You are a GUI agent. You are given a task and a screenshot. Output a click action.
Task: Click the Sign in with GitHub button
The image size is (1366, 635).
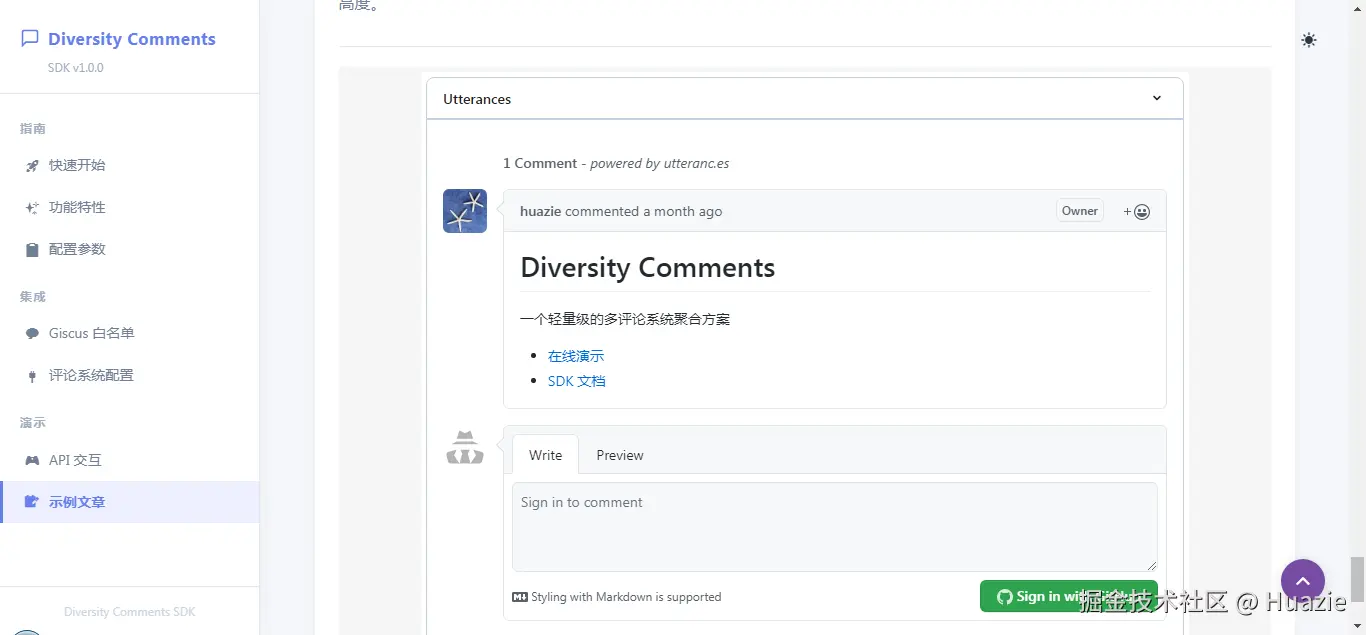pos(1069,596)
